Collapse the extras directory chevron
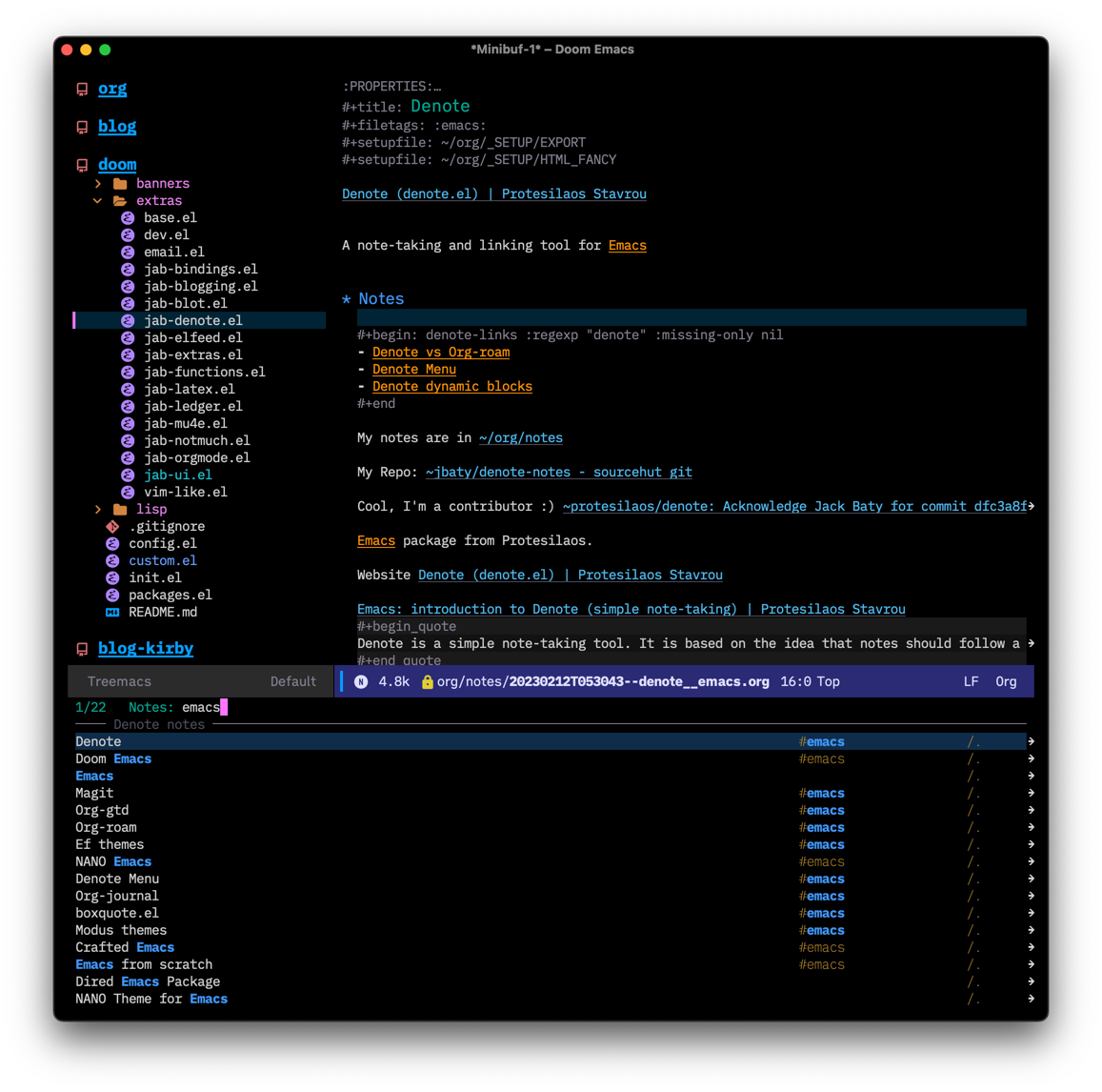The image size is (1102, 1092). pos(98,200)
